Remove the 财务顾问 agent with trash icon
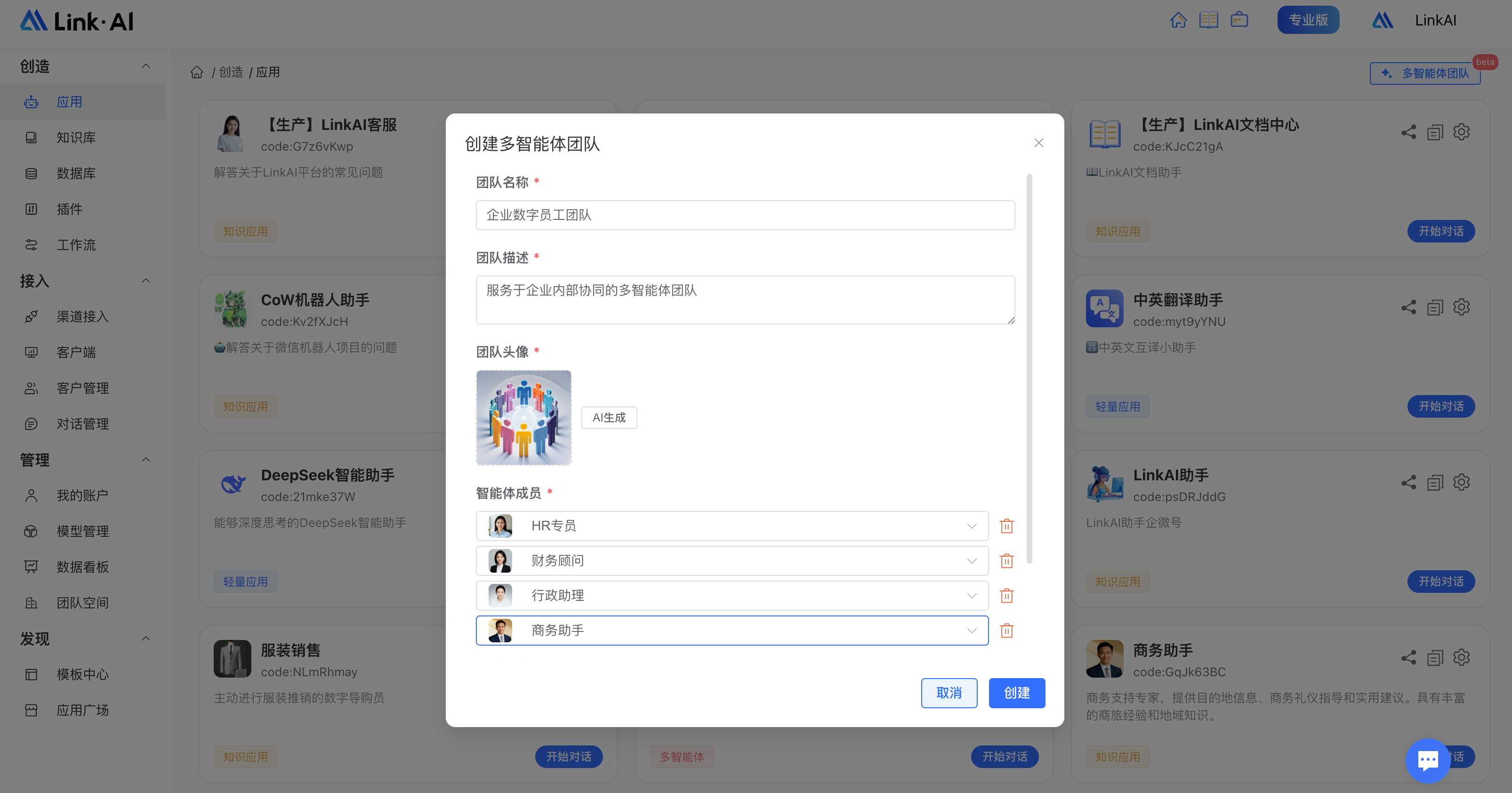 point(1006,560)
